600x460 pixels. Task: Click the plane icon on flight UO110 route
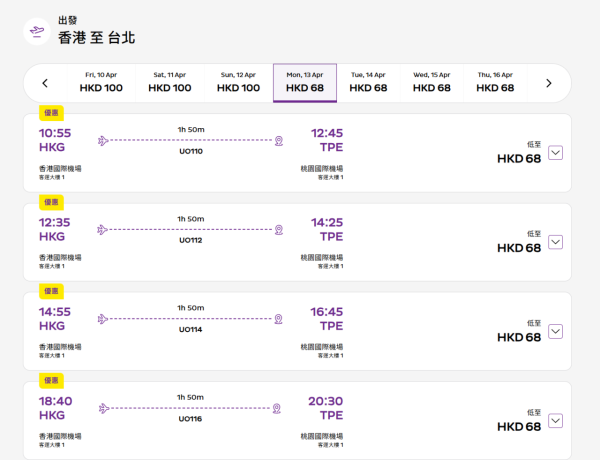[x=102, y=140]
